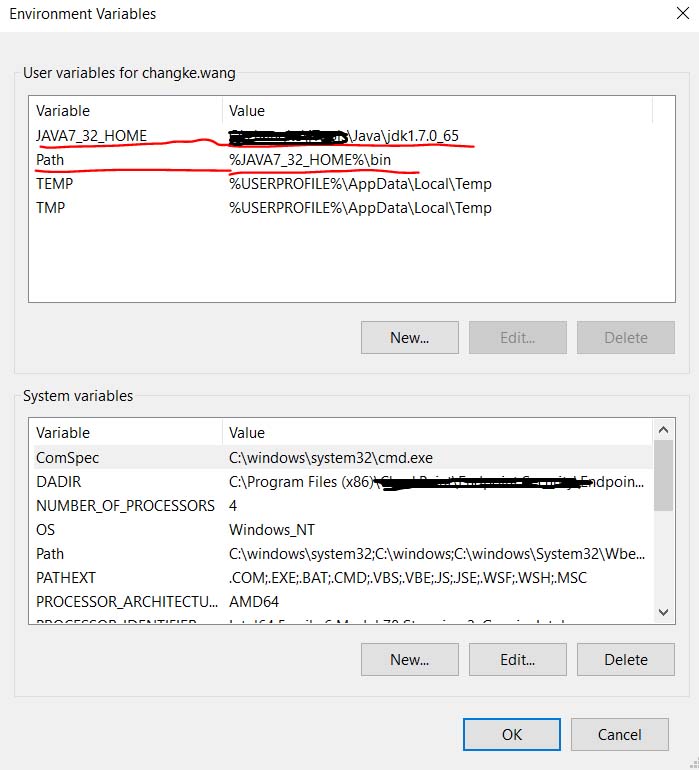This screenshot has width=699, height=770.
Task: Click the jdk1.7.0_65 value cell
Action: coord(344,136)
